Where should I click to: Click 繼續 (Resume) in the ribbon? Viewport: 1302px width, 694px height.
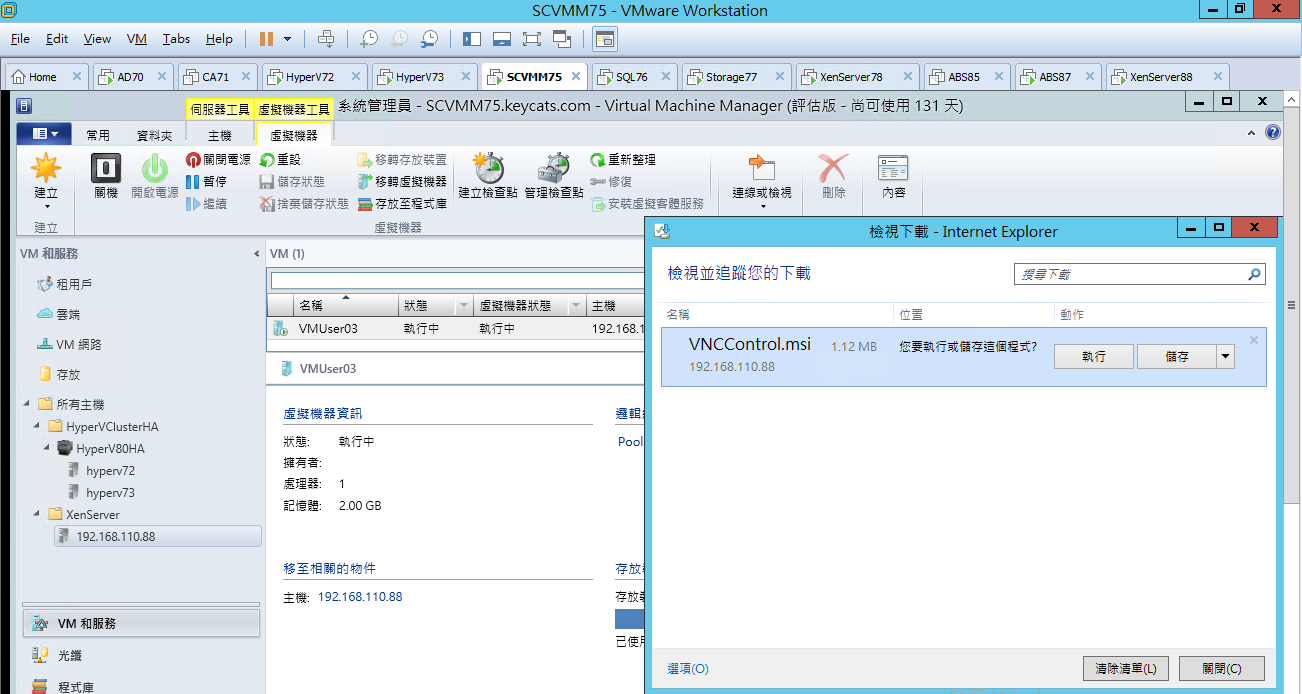pyautogui.click(x=207, y=204)
